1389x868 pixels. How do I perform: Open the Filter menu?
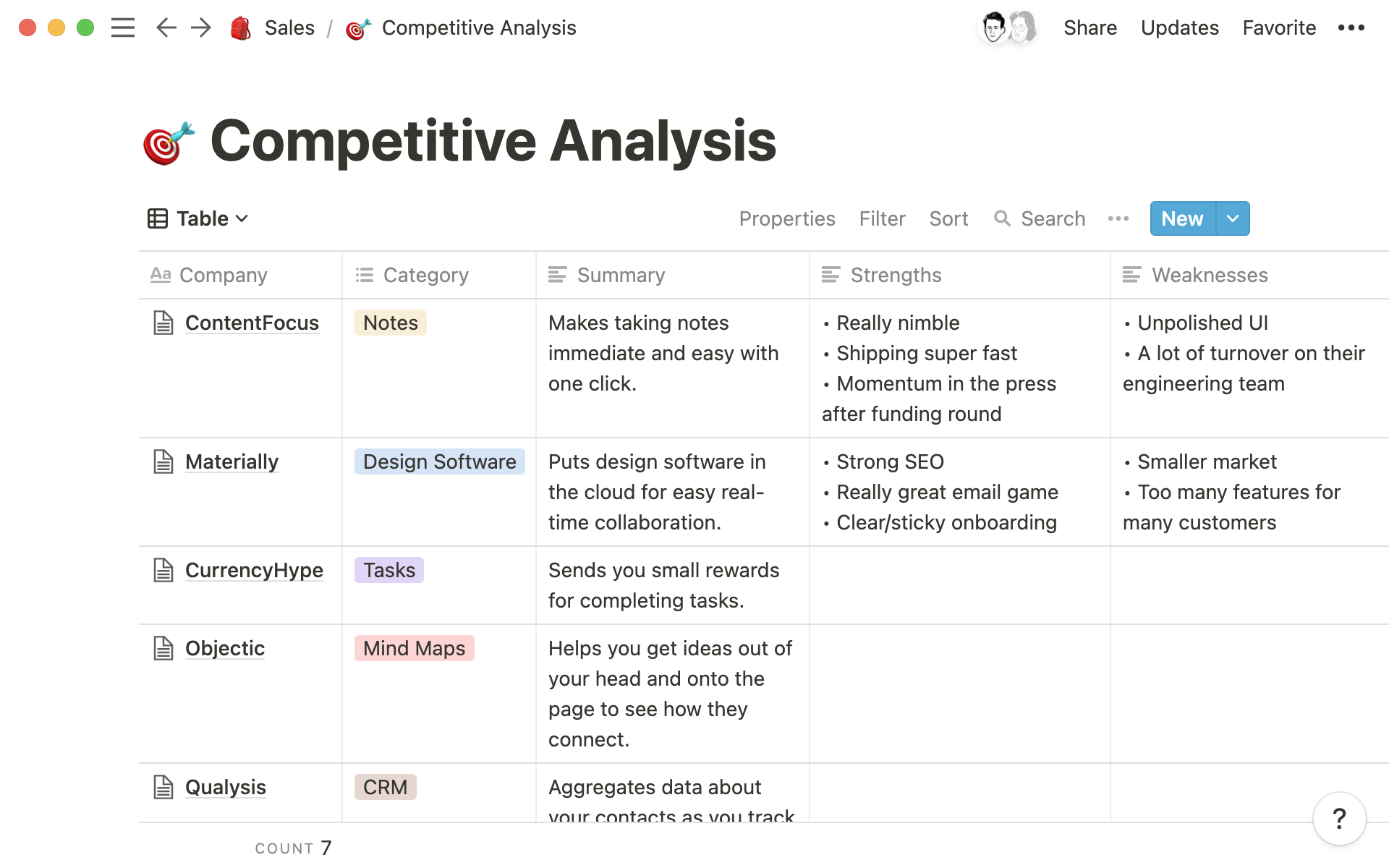point(882,218)
